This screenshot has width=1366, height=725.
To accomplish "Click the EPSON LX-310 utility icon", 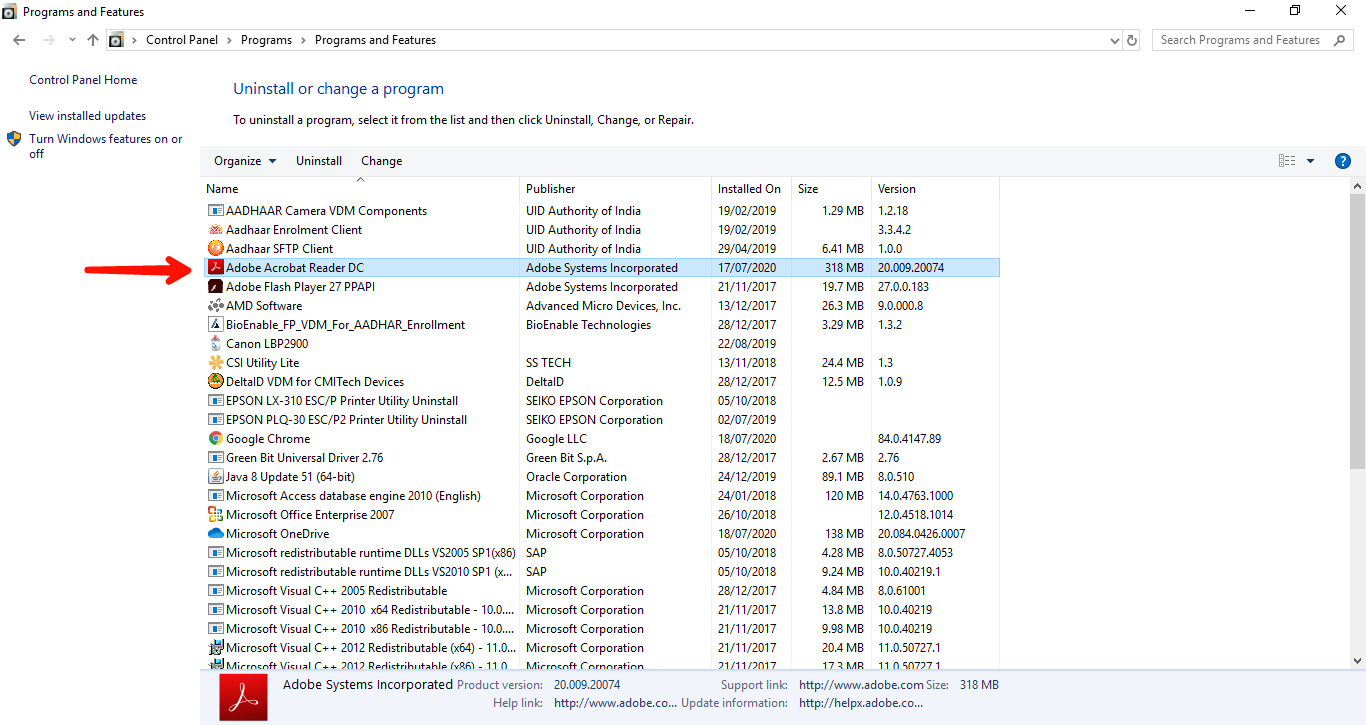I will (x=215, y=401).
